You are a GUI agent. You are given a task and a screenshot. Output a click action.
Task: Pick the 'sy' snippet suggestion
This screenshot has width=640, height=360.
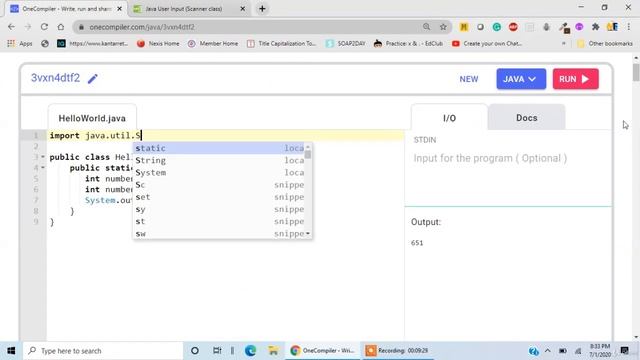[x=220, y=209]
